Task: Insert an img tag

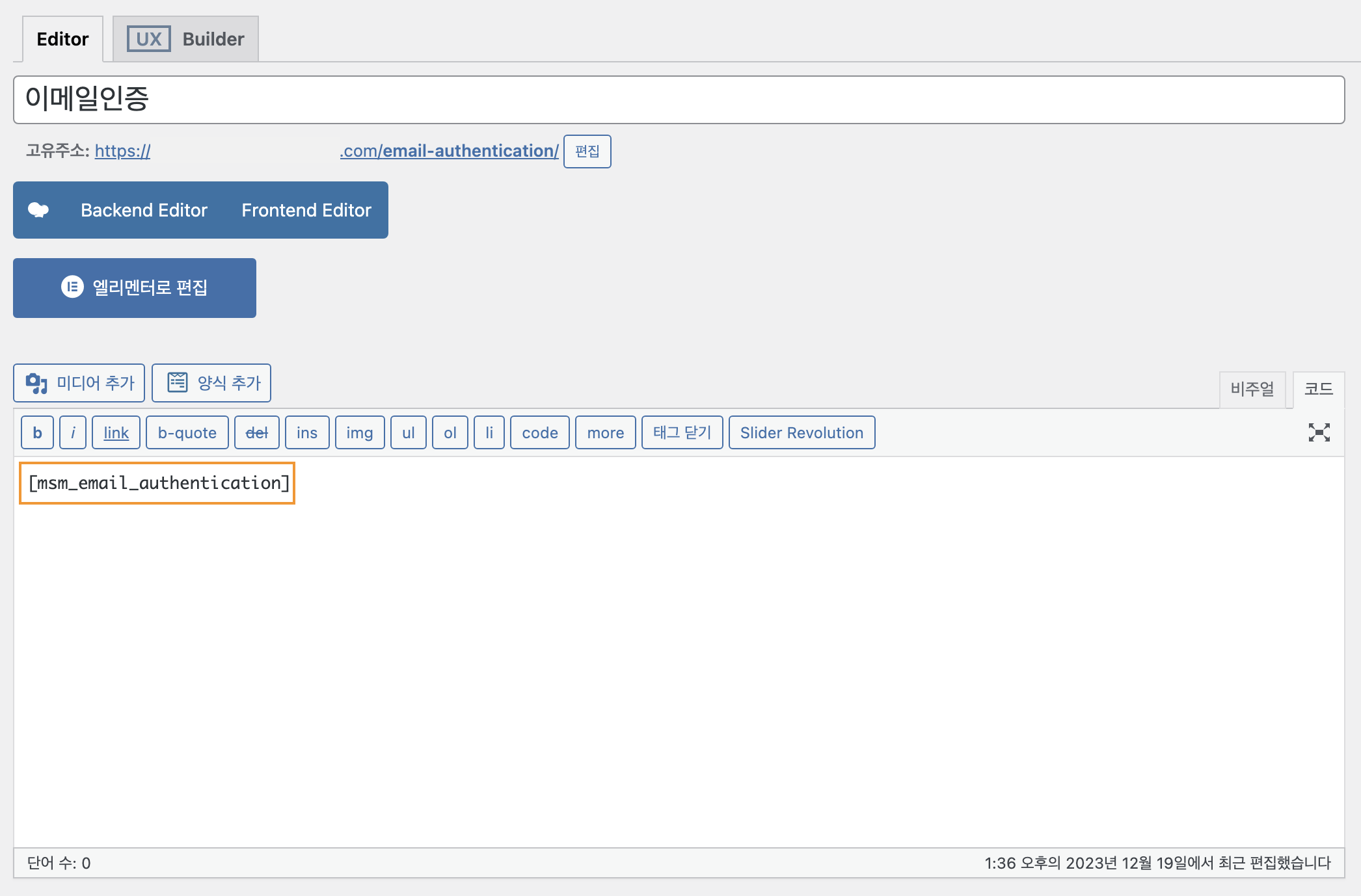Action: point(360,432)
